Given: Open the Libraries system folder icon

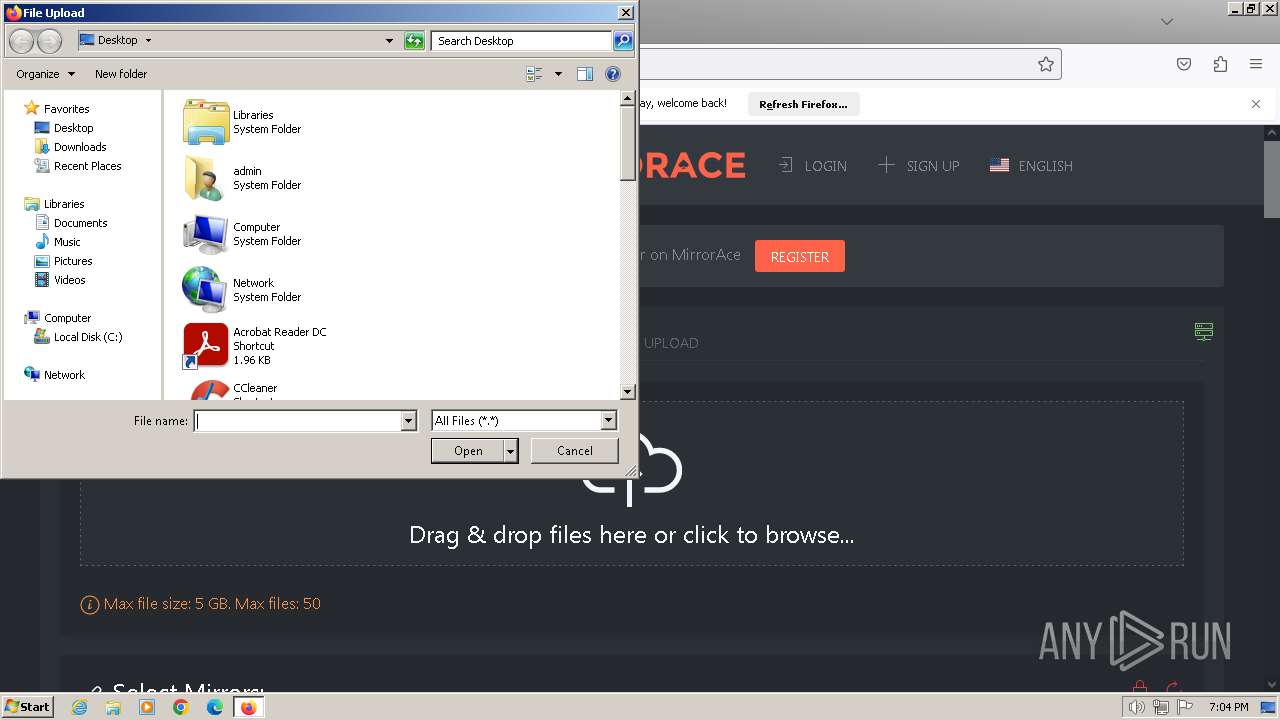Looking at the screenshot, I should [x=206, y=122].
